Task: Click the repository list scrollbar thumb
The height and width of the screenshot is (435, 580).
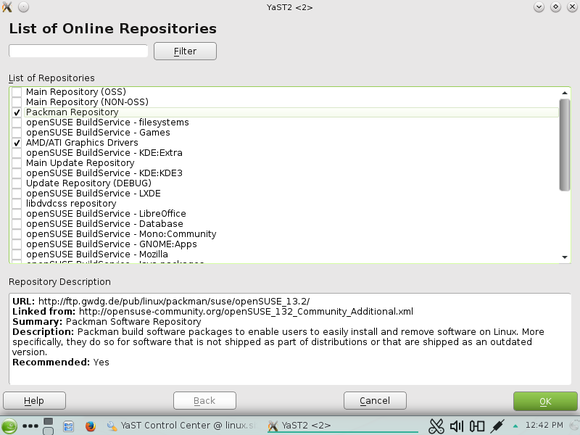Action: point(564,145)
